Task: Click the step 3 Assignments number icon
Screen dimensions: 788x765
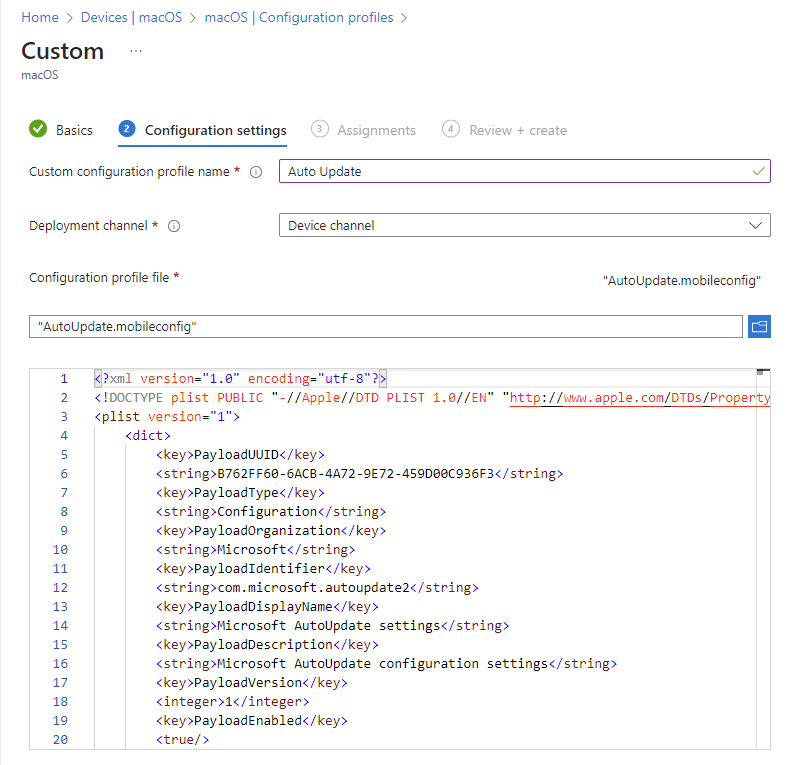Action: coord(320,129)
